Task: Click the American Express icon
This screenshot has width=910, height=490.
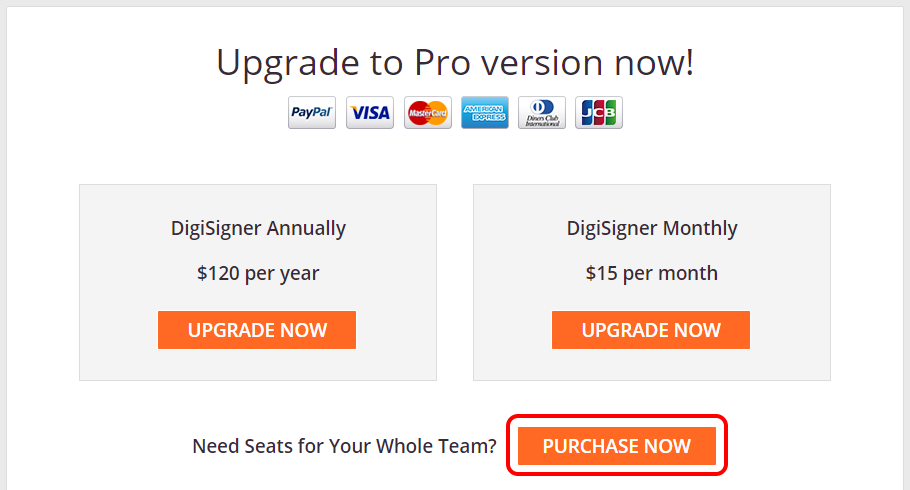Action: point(485,113)
